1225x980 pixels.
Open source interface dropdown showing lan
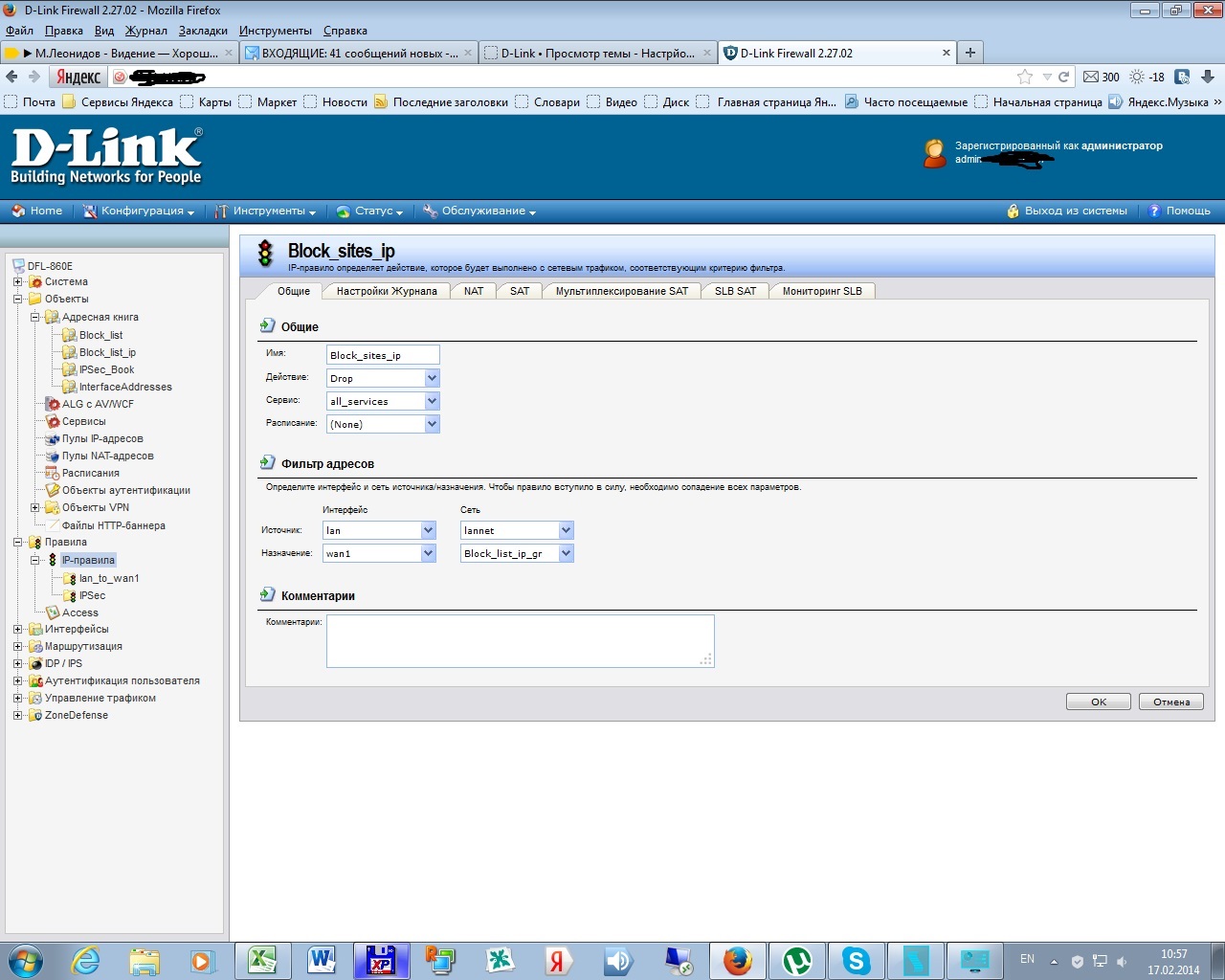point(379,530)
